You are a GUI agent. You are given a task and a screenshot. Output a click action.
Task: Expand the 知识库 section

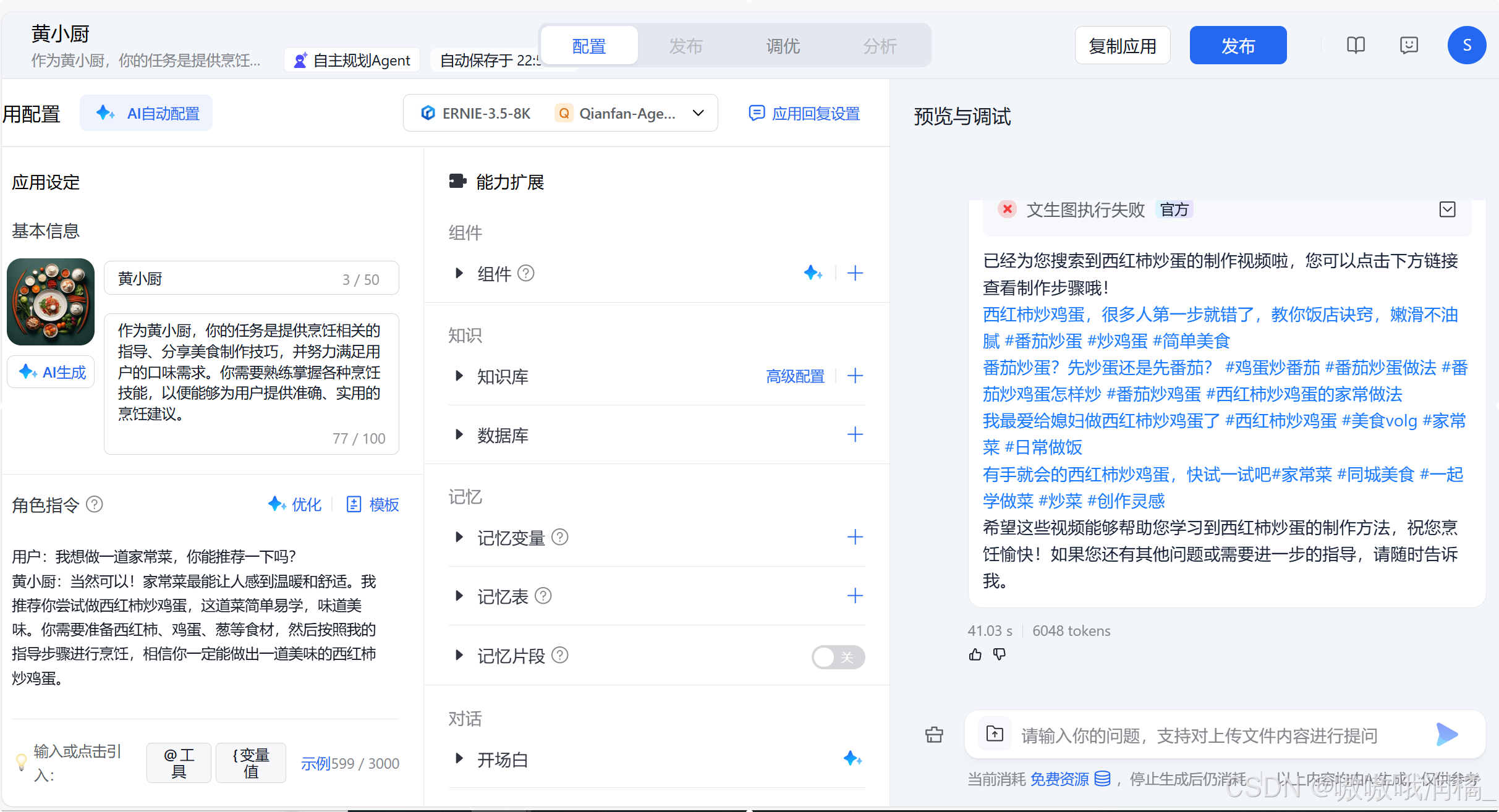(x=459, y=376)
